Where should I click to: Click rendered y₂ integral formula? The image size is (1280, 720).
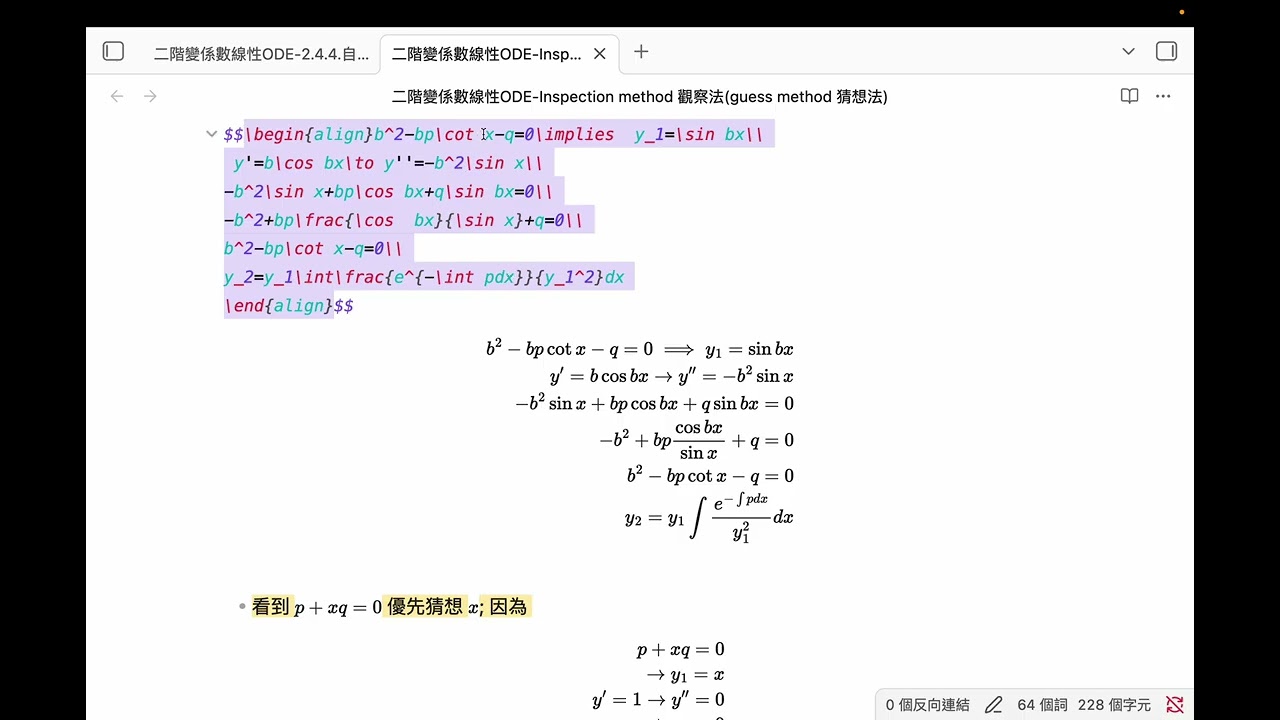pyautogui.click(x=709, y=519)
